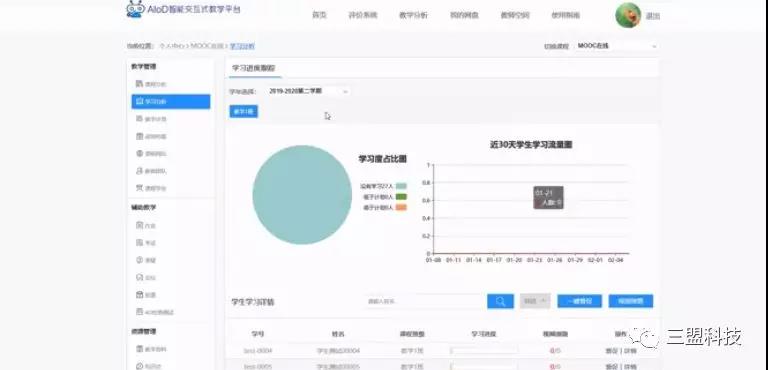The image size is (768, 370).
Task: Expand the MOOC在线 course switch dropdown
Action: pos(616,46)
